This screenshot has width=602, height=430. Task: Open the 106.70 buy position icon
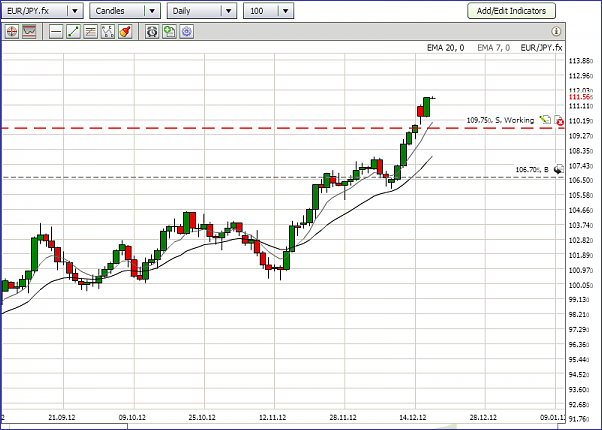click(x=559, y=169)
